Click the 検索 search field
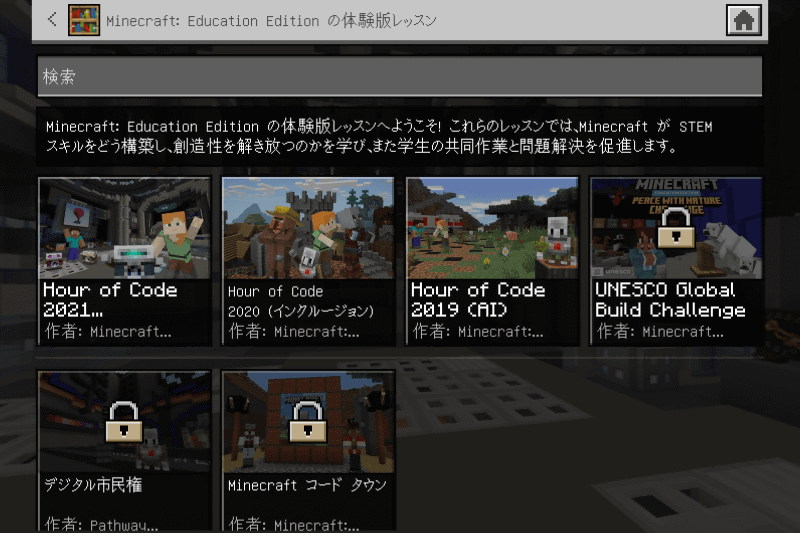This screenshot has width=800, height=533. pos(399,77)
